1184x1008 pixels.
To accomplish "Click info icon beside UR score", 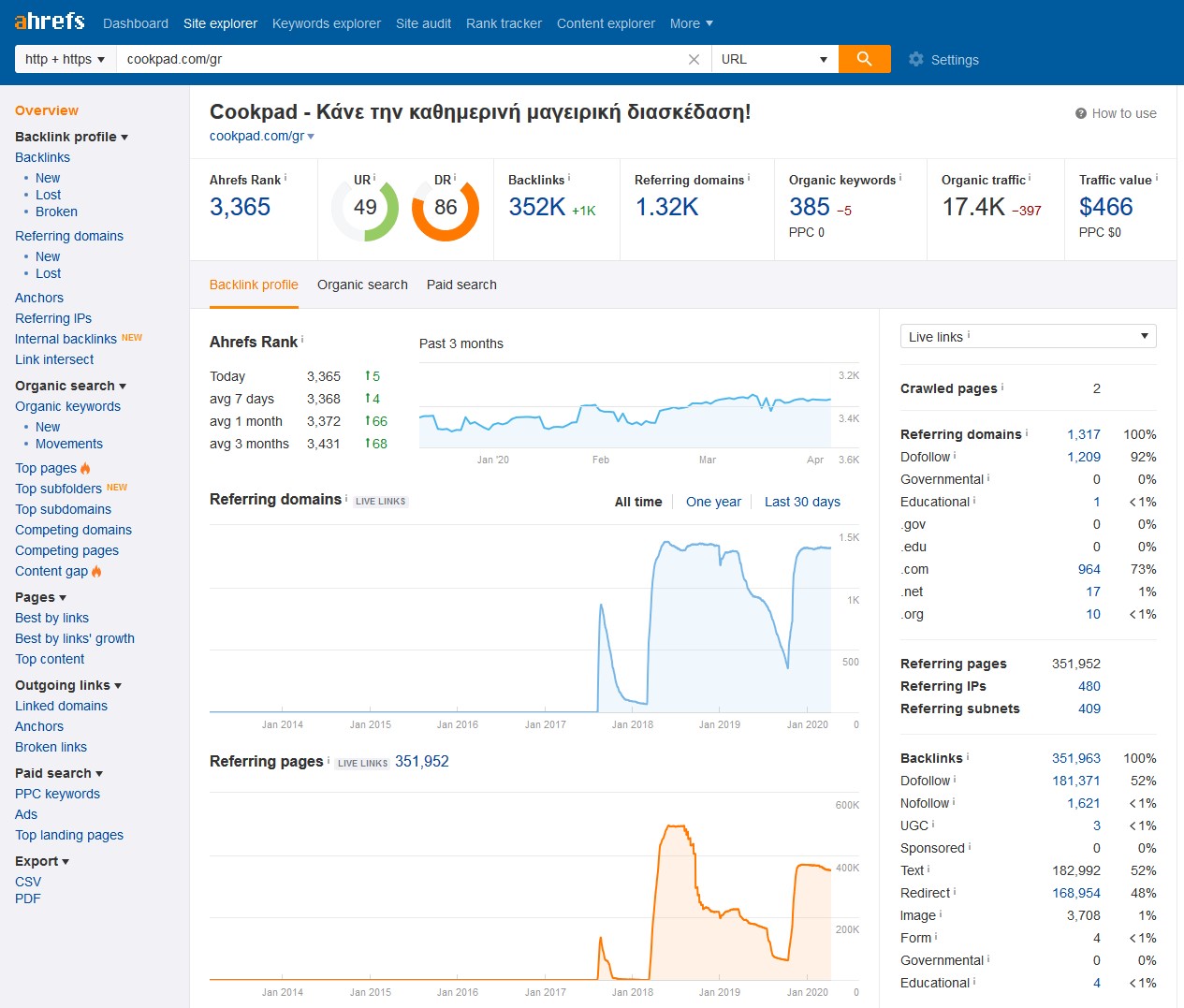I will pyautogui.click(x=374, y=177).
